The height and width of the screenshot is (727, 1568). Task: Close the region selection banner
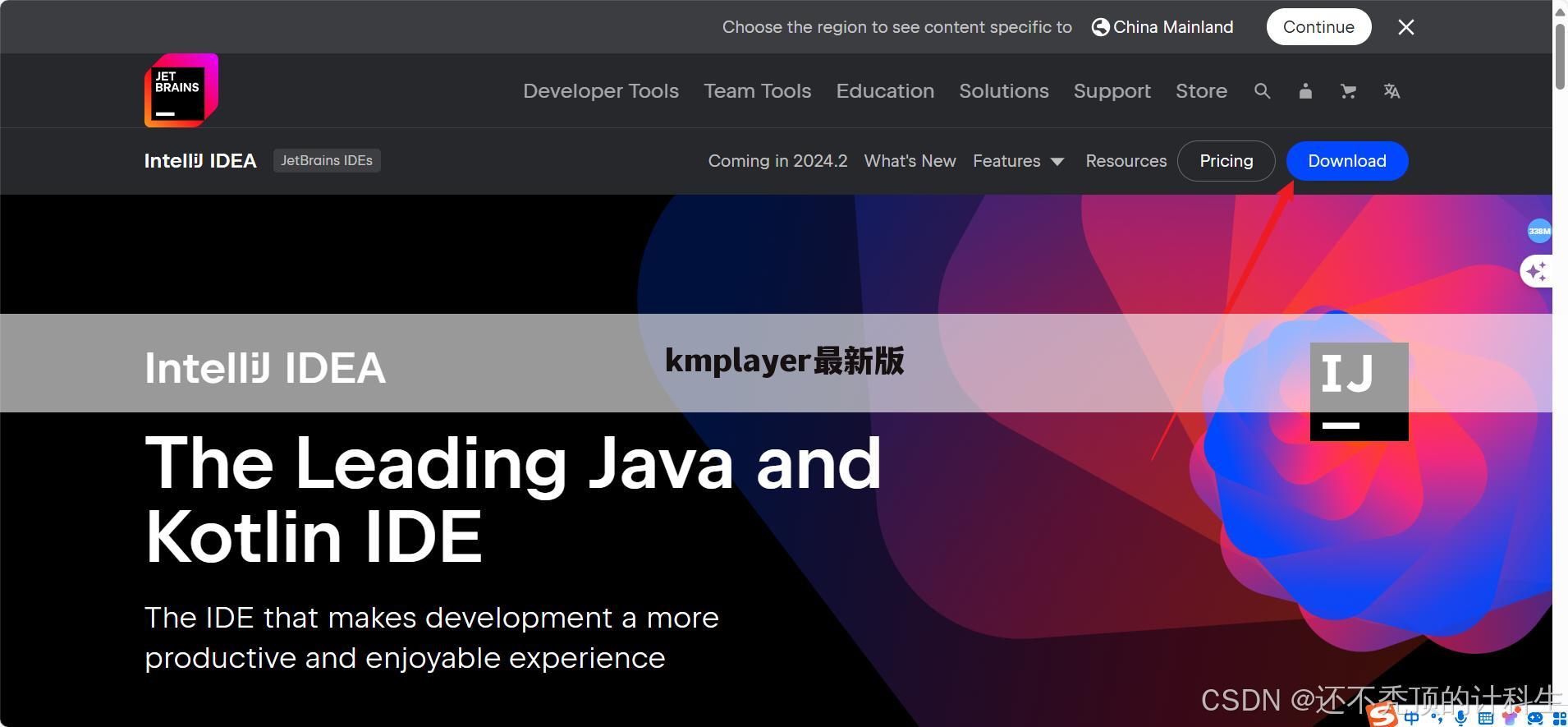click(x=1406, y=27)
